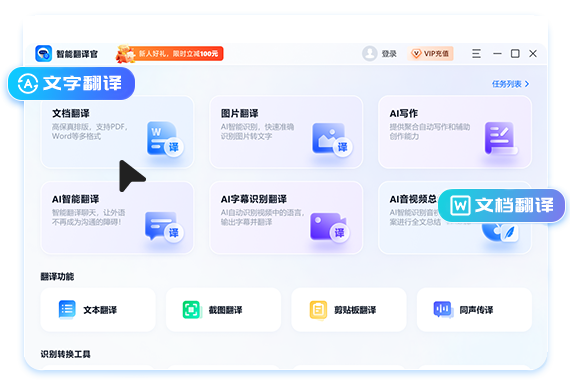
Task: Open the 截图翻译 screenshot translation button
Action: [223, 310]
